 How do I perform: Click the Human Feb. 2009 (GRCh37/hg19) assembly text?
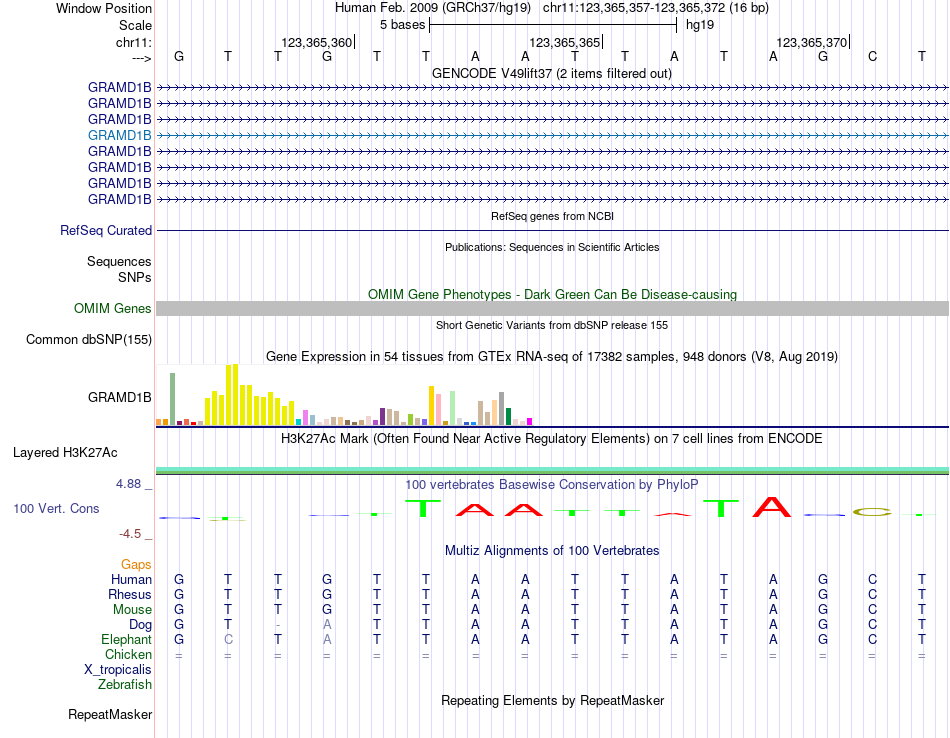click(433, 8)
